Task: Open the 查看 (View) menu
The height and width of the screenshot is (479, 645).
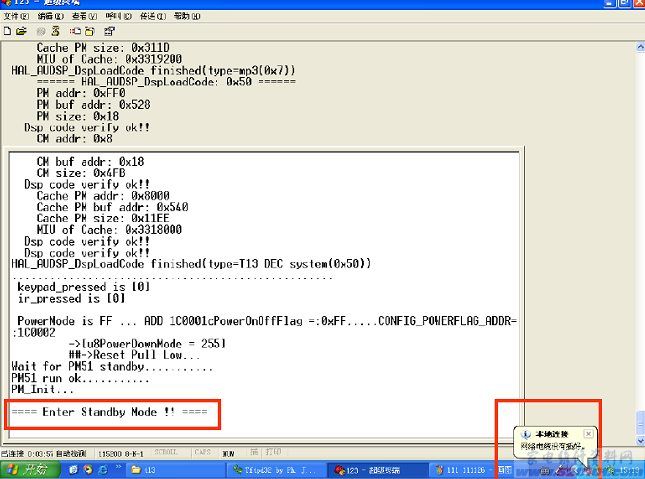Action: point(85,17)
